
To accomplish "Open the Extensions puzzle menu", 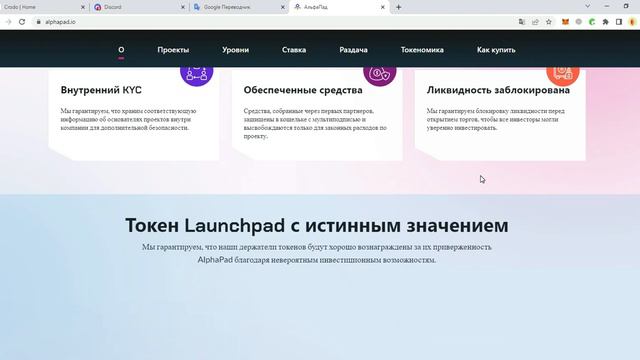I will point(605,22).
